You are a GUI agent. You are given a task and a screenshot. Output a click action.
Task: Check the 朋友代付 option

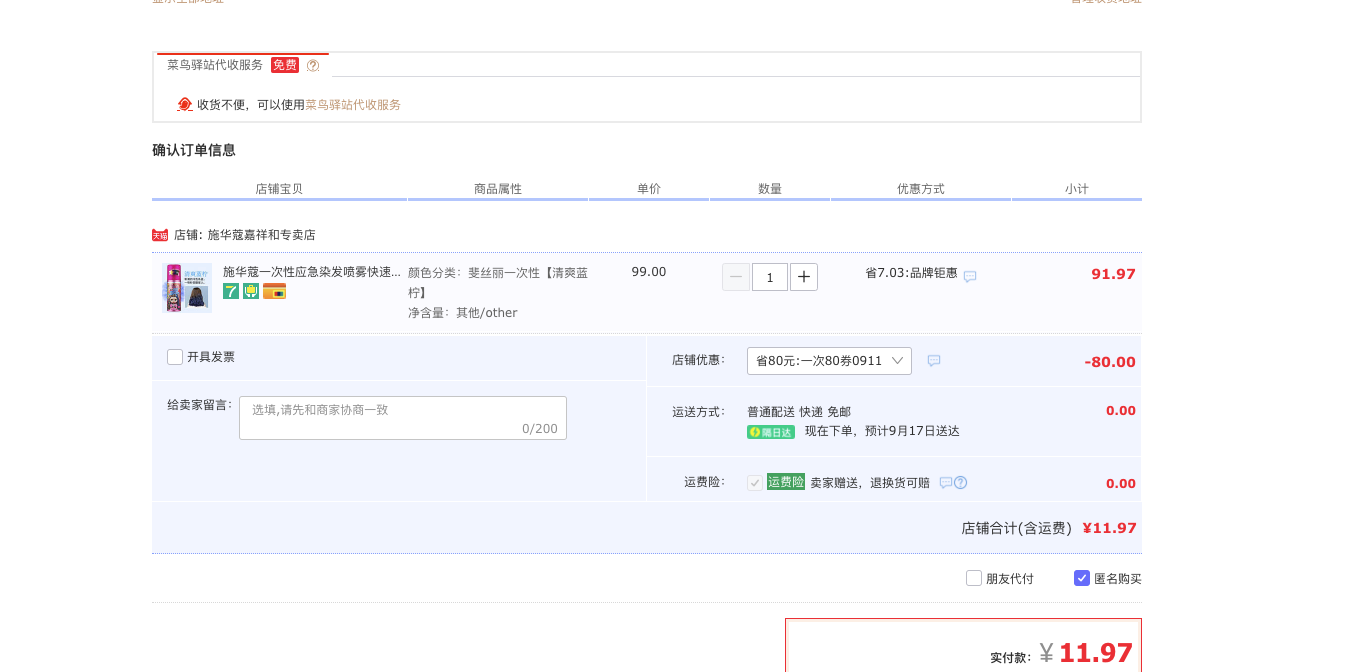[x=974, y=578]
